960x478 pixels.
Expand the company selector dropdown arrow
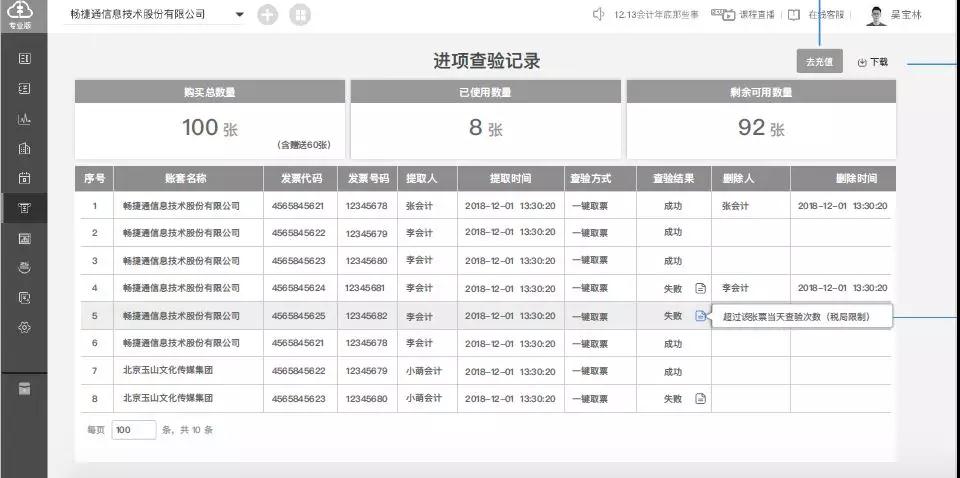point(239,15)
